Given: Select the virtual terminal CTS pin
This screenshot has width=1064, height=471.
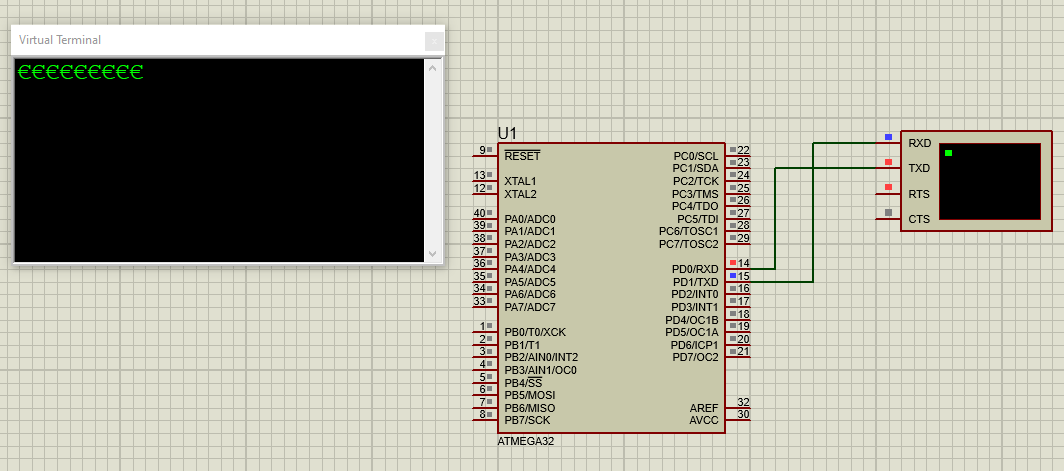Looking at the screenshot, I should [x=919, y=219].
